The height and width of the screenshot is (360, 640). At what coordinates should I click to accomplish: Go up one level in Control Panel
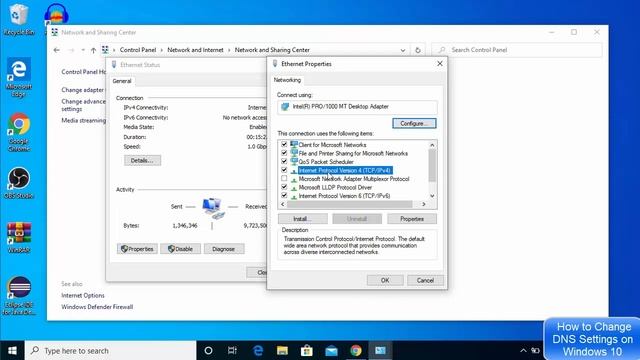click(93, 50)
